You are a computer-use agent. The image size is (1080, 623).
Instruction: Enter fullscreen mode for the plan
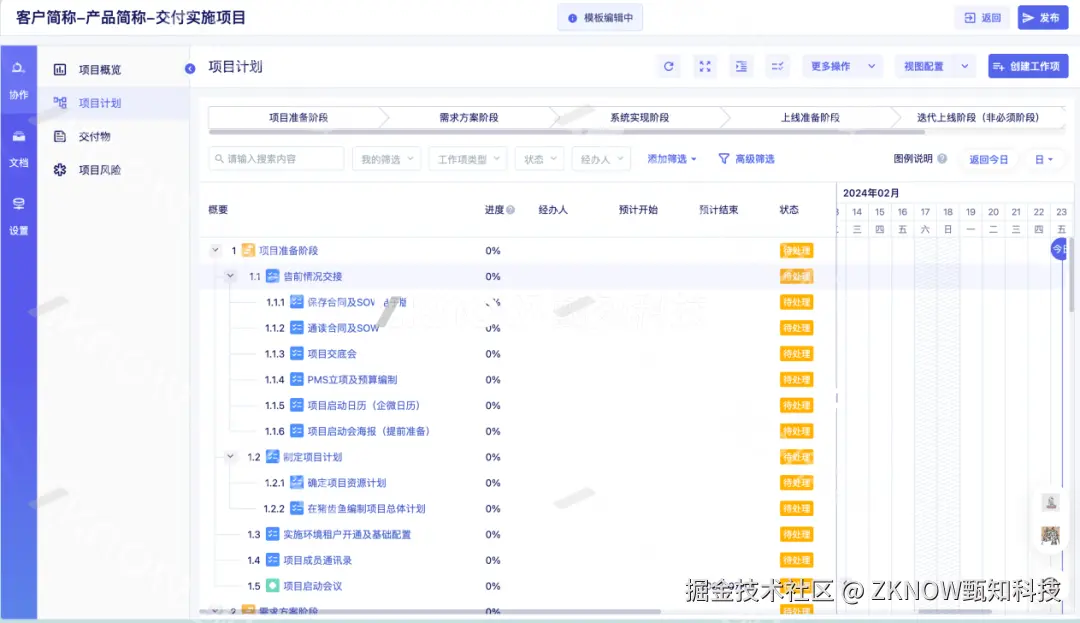point(705,66)
